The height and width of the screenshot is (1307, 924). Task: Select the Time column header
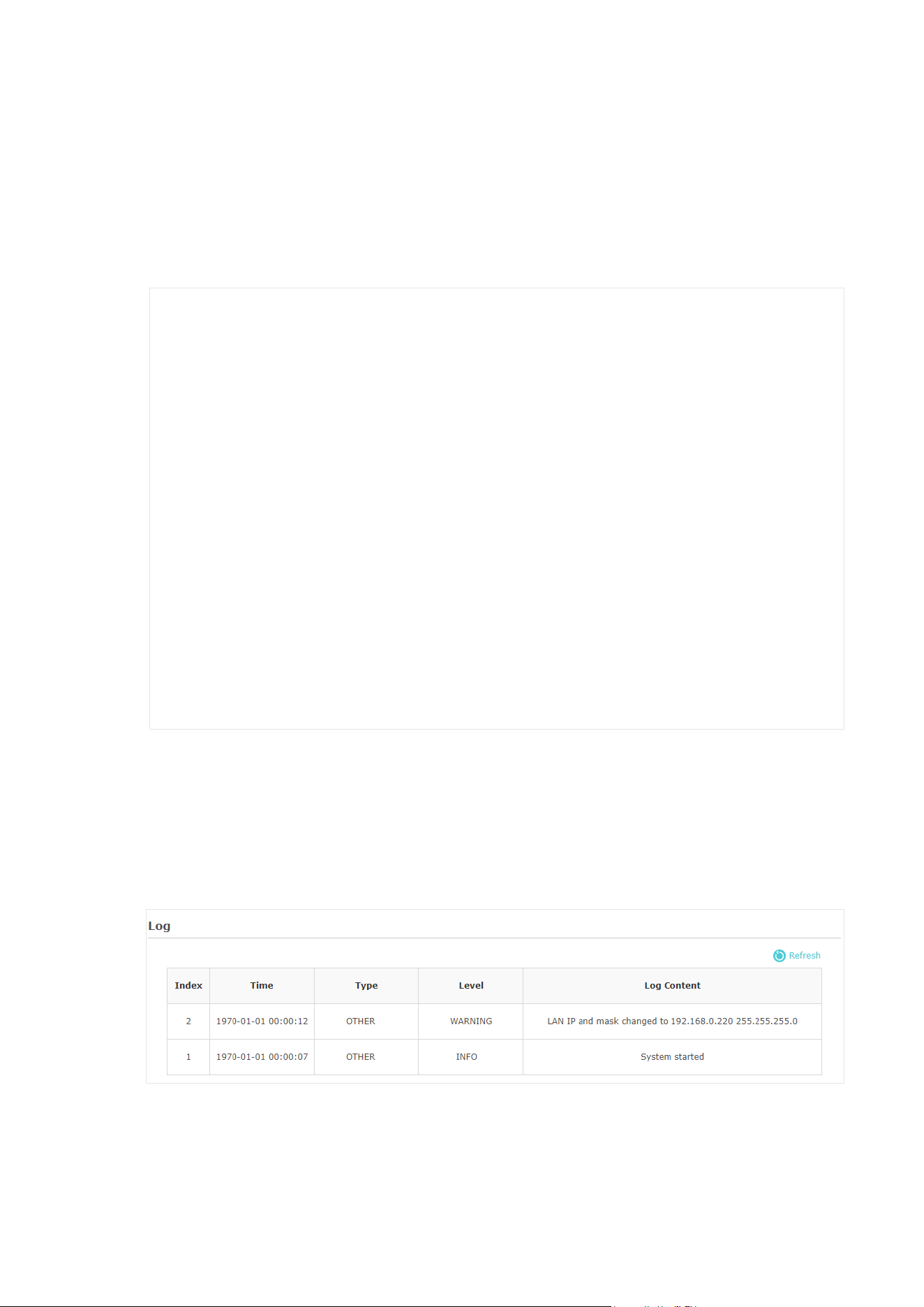[262, 986]
